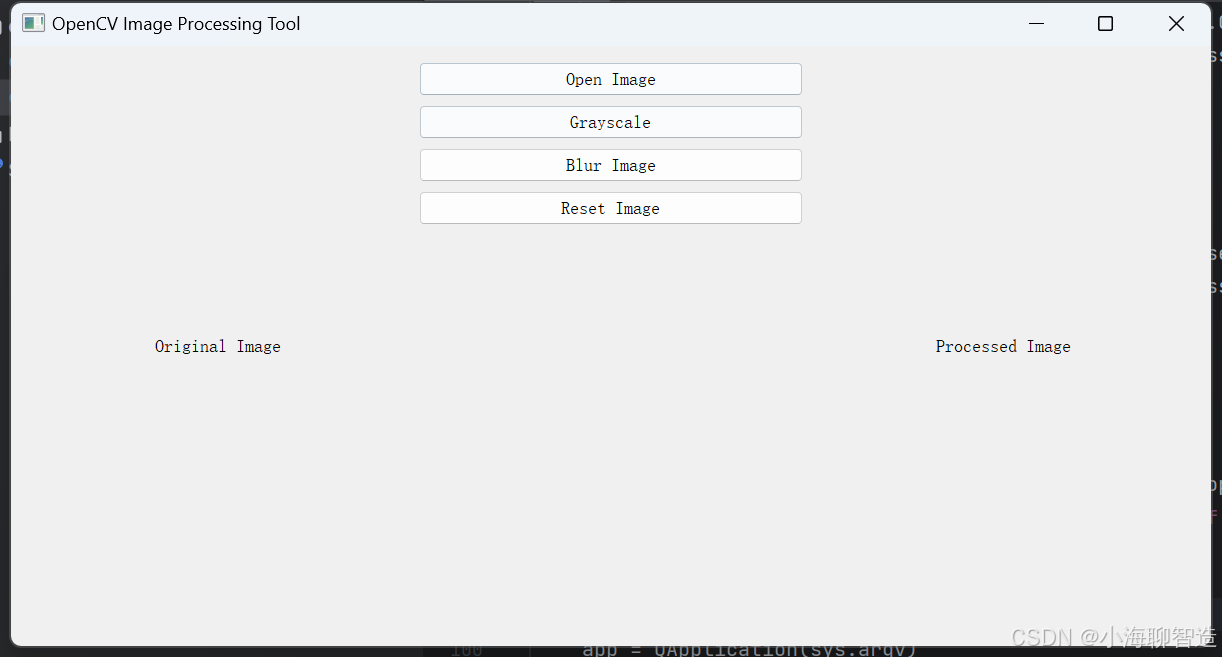Maximize the OpenCV tool window
This screenshot has width=1222, height=657.
[1105, 23]
